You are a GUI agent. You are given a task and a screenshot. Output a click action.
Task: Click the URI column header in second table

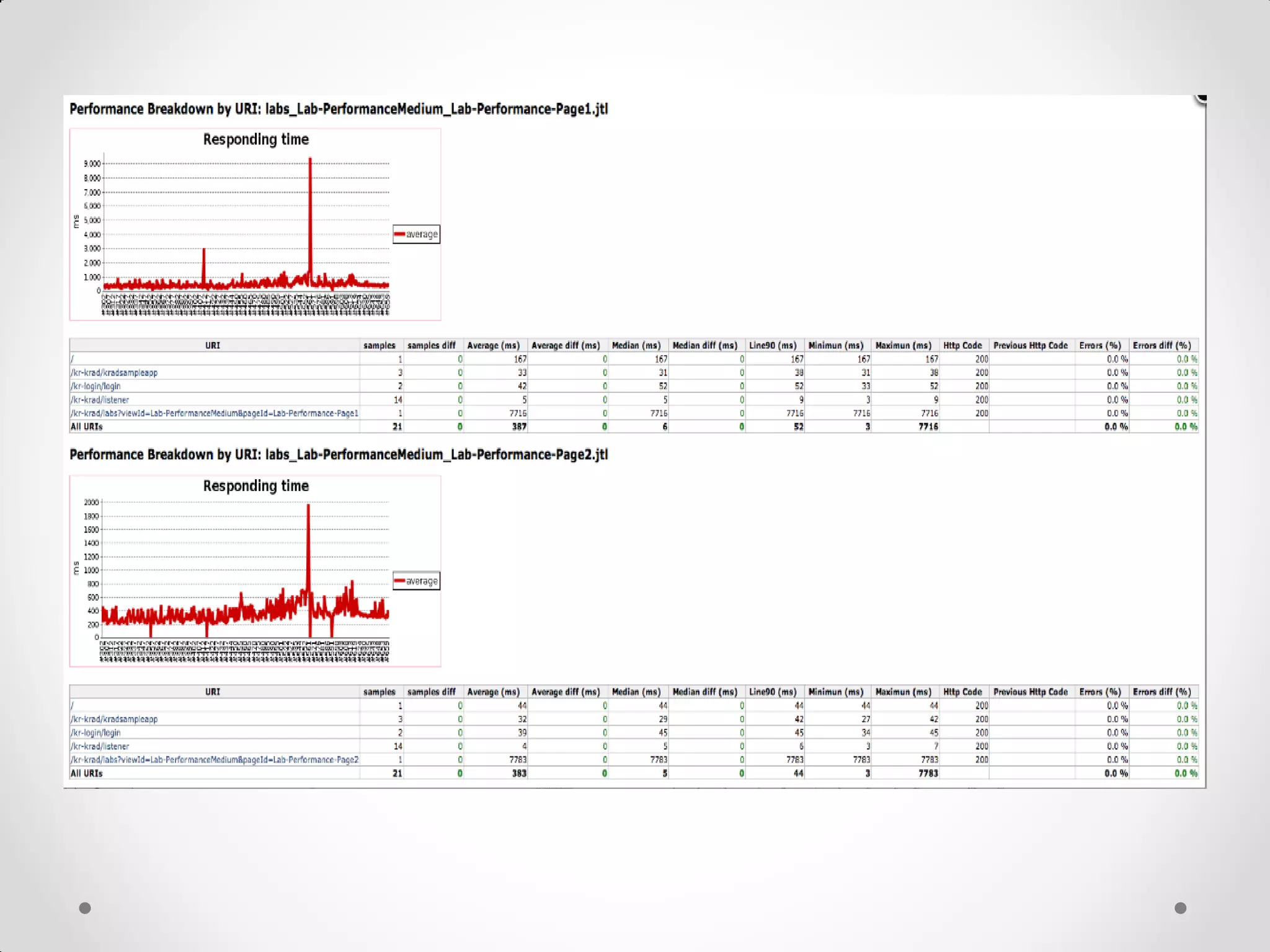pyautogui.click(x=213, y=692)
